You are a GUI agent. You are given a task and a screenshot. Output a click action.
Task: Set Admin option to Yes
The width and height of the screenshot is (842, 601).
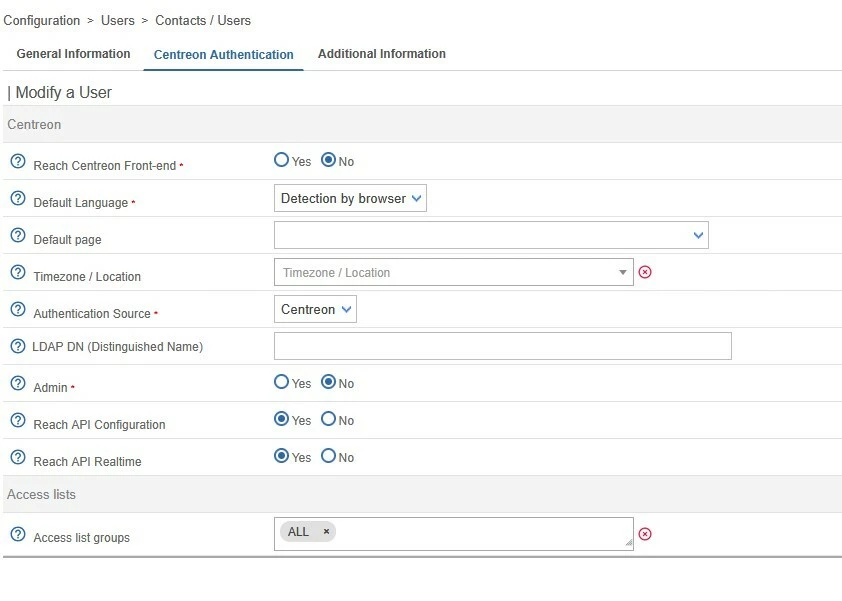pos(282,382)
